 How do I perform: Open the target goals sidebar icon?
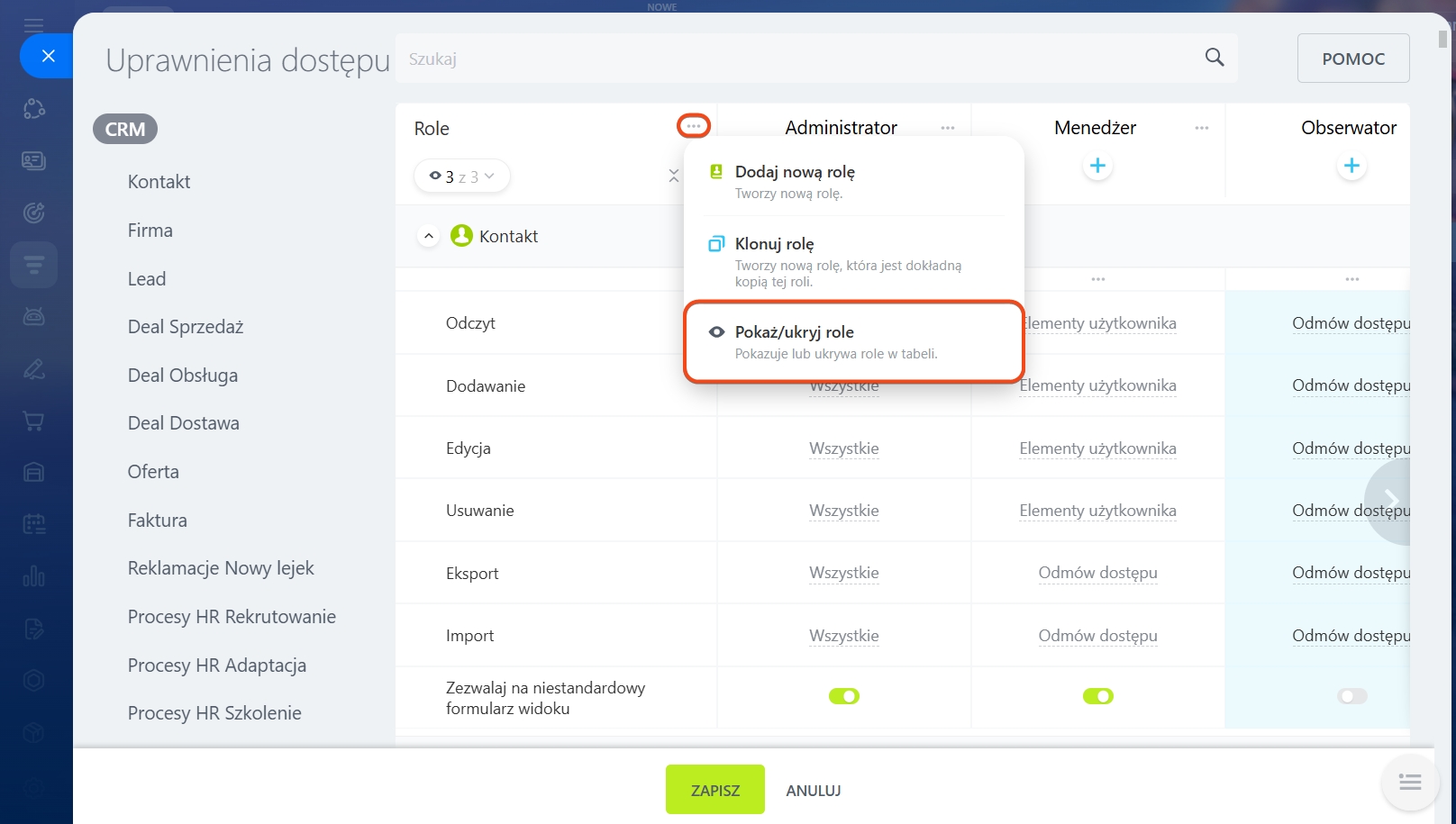coord(33,213)
